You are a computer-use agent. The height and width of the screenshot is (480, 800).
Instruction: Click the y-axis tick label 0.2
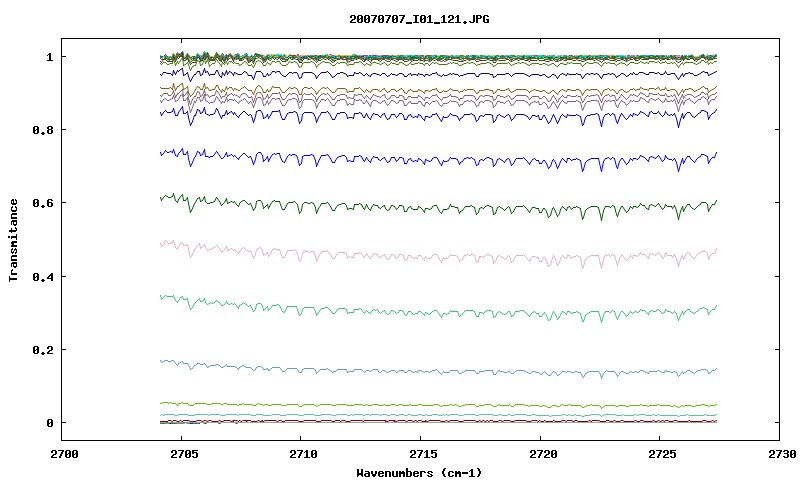pyautogui.click(x=43, y=350)
